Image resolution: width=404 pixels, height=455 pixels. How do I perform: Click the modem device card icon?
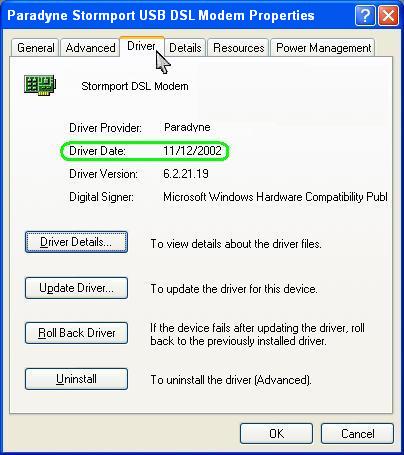coord(40,85)
